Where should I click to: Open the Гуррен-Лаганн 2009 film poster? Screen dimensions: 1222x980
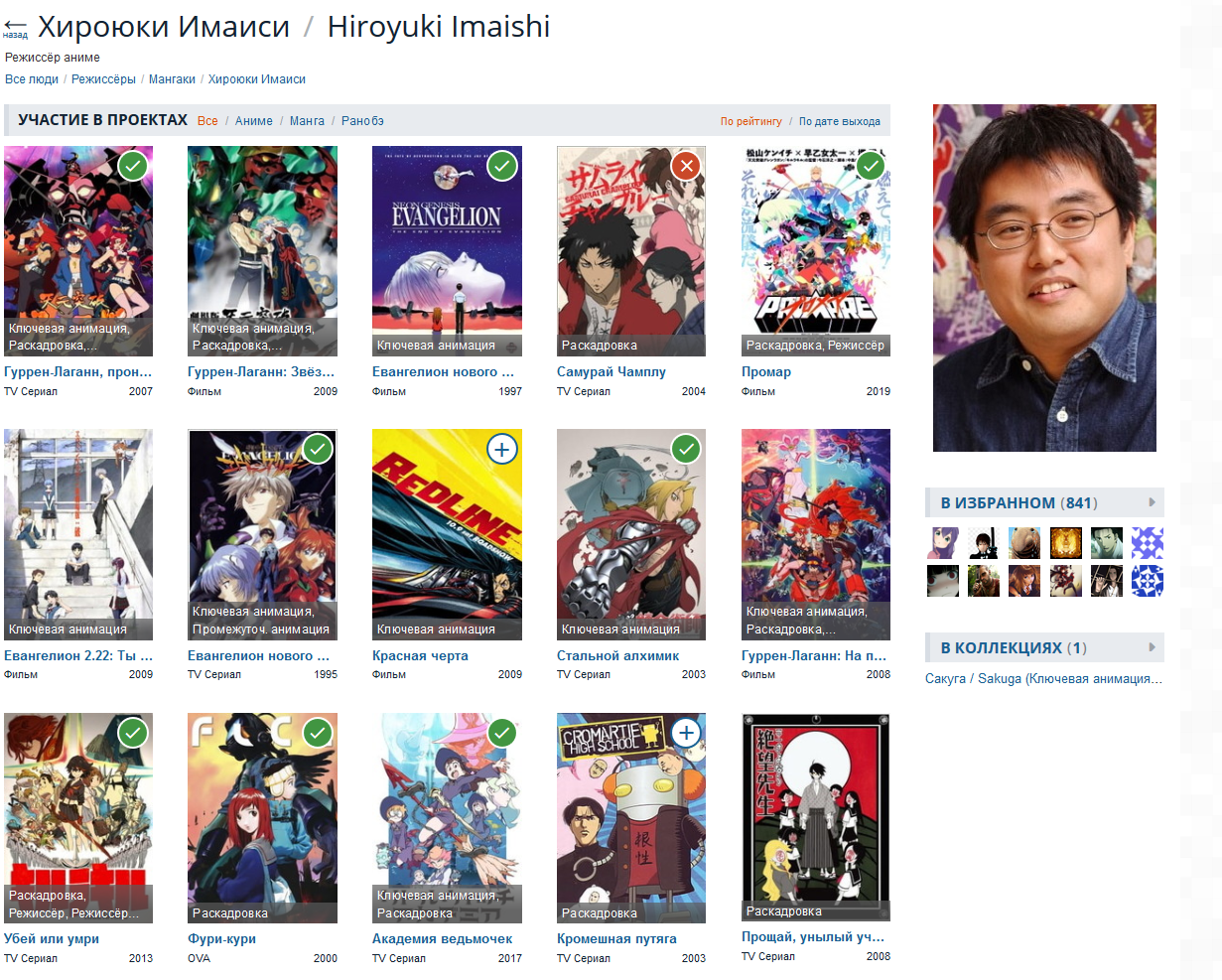[x=262, y=251]
